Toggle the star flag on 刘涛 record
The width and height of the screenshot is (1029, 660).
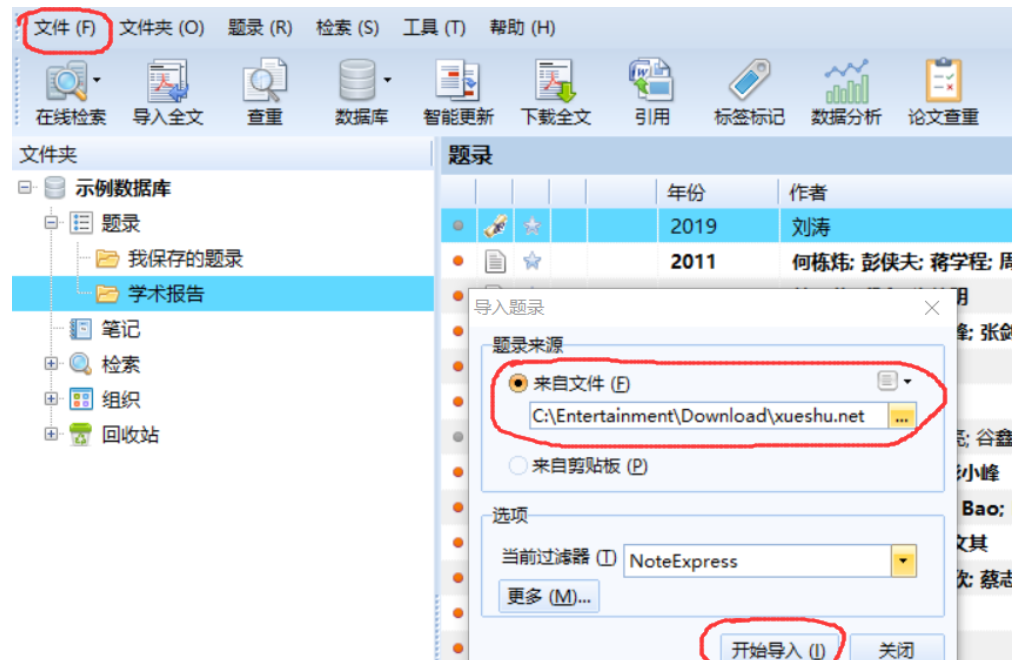[x=532, y=227]
